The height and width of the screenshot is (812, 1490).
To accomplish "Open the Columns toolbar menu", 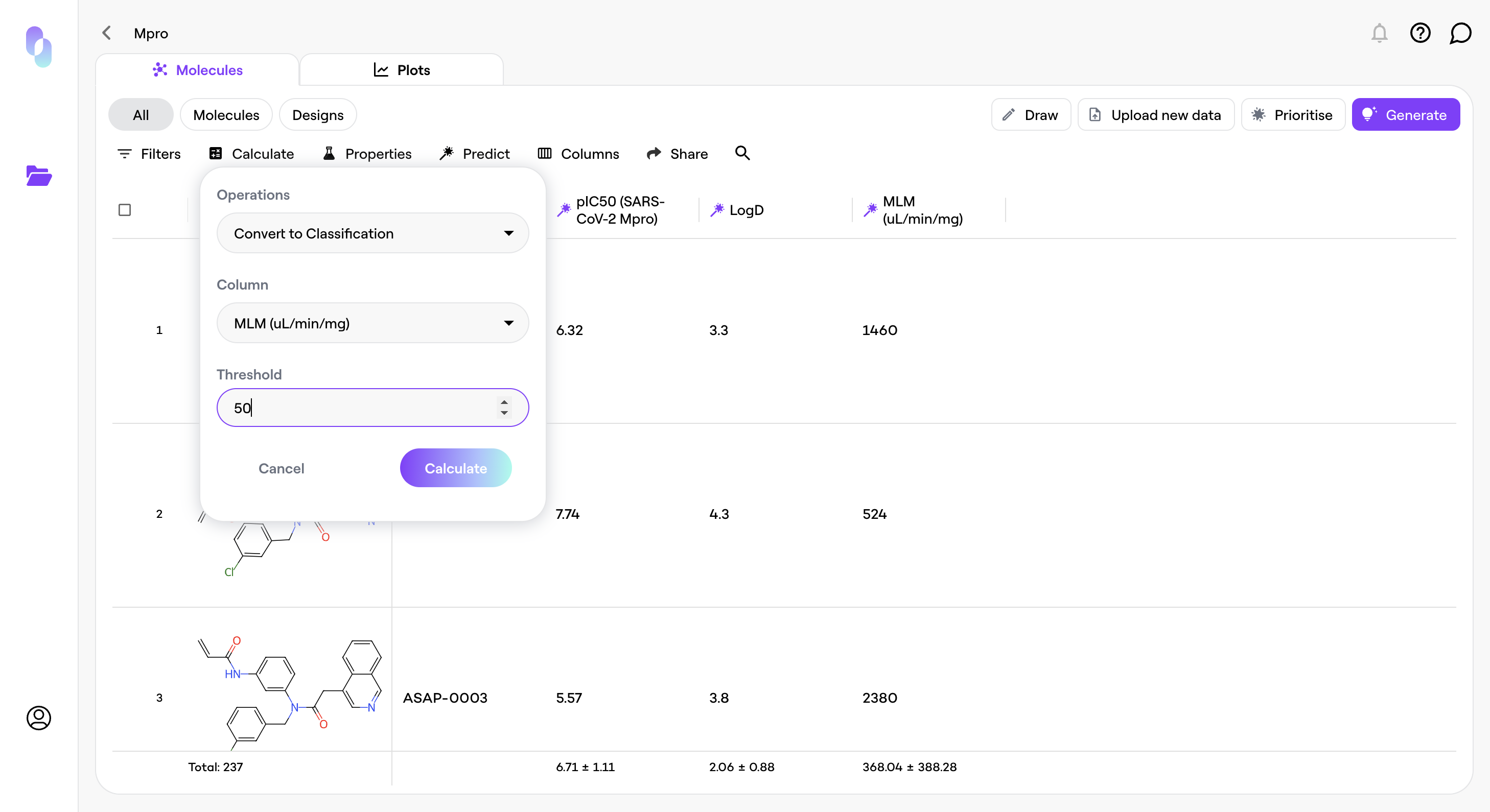I will 578,154.
